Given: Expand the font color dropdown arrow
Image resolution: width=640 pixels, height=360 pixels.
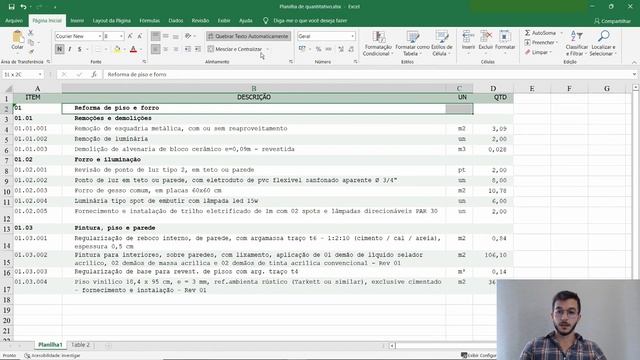Looking at the screenshot, I should [x=141, y=49].
